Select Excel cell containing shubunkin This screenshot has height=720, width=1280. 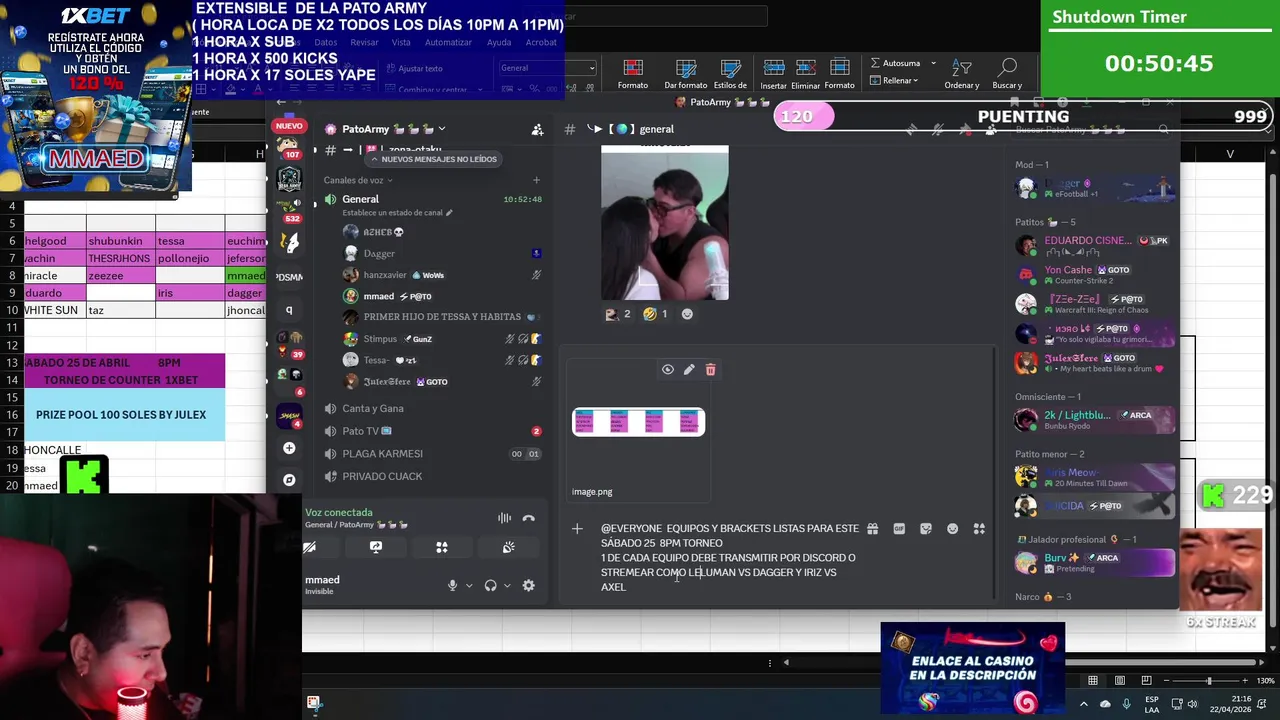tap(120, 240)
